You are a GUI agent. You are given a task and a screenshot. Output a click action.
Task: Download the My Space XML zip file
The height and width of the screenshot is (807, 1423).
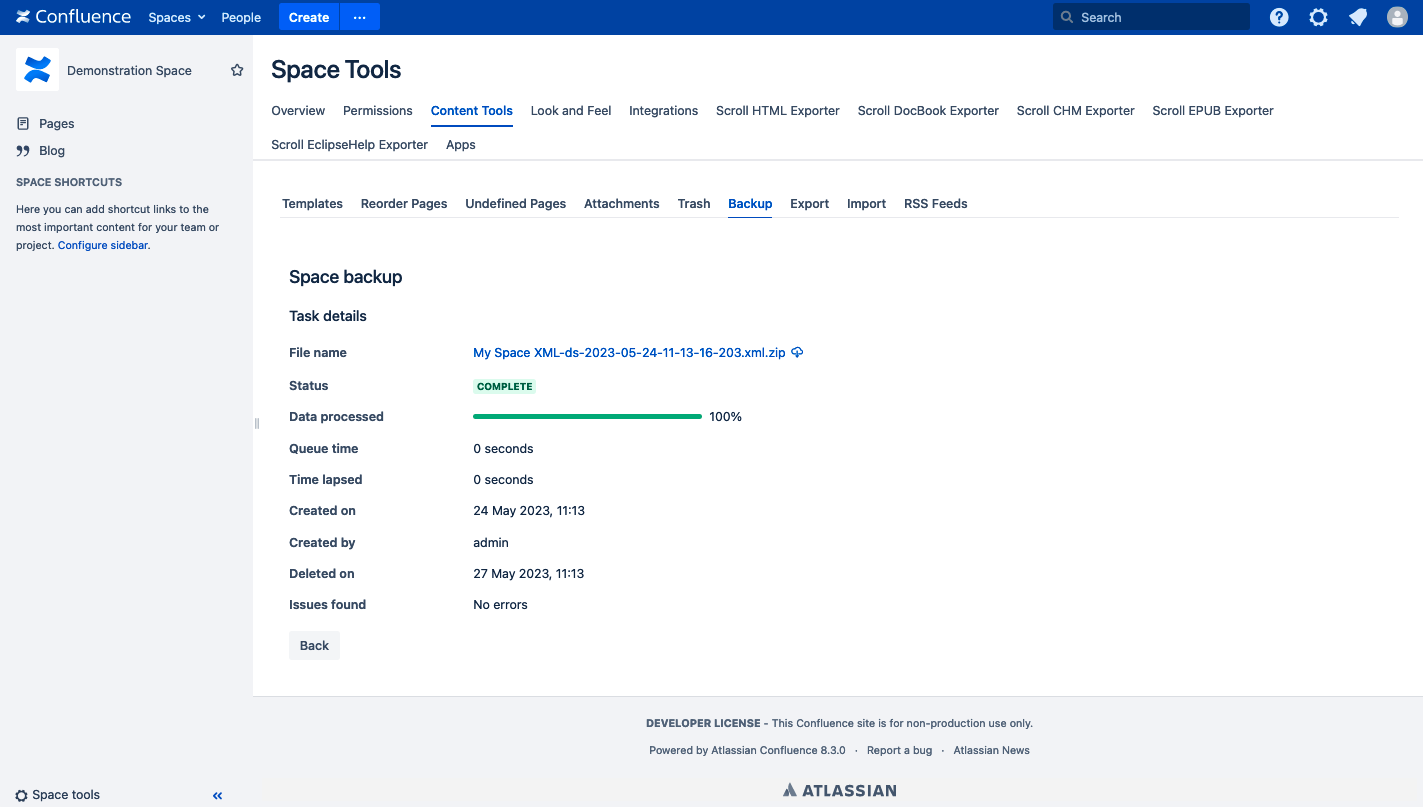[628, 353]
